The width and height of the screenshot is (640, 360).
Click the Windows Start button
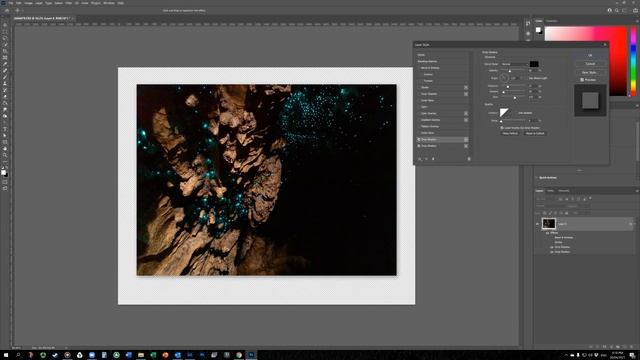point(6,355)
